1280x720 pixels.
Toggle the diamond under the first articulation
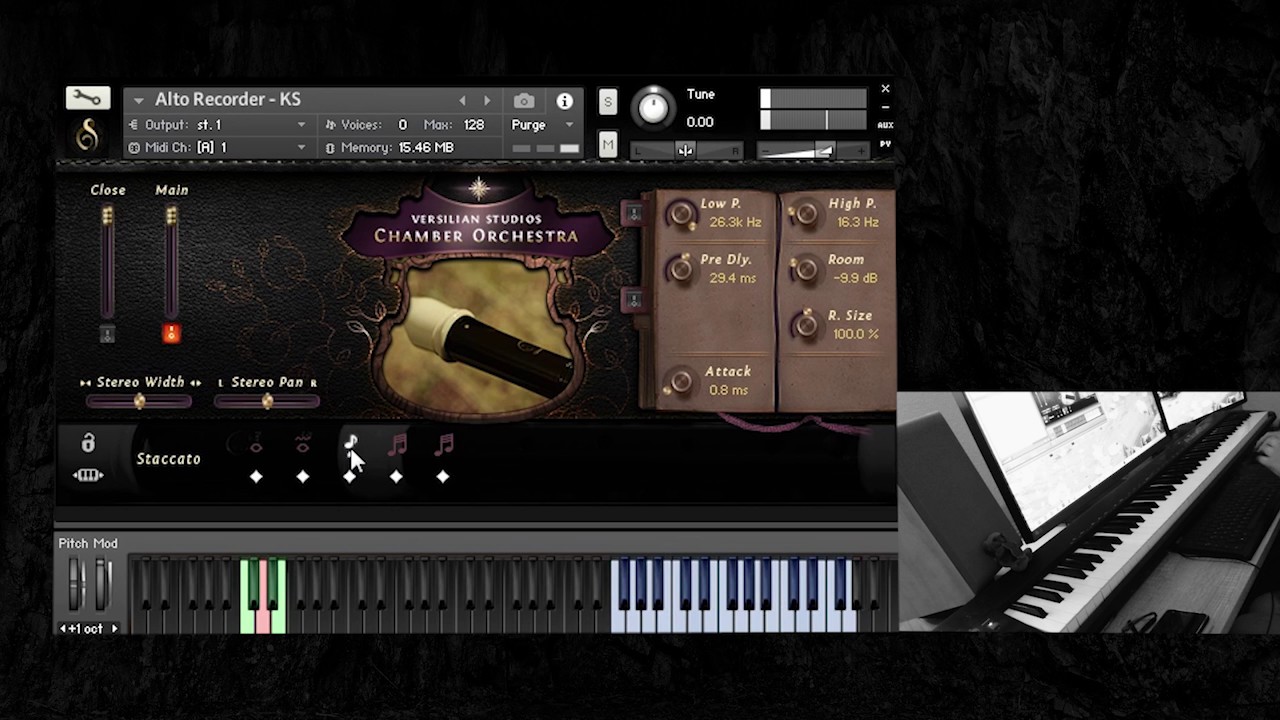[256, 477]
